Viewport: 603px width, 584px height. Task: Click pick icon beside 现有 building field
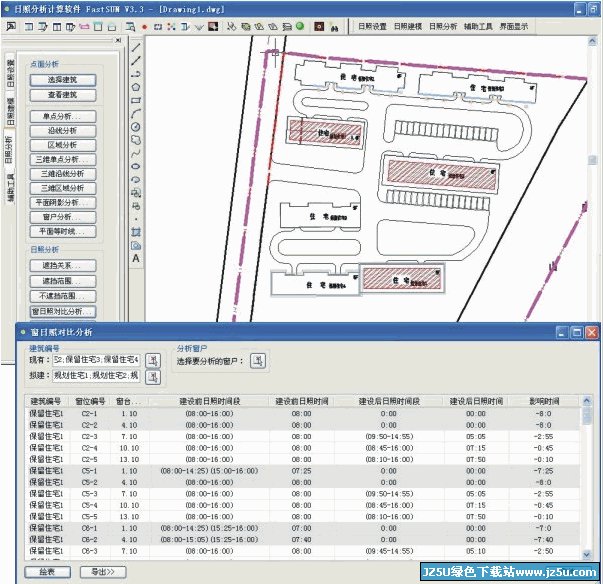point(153,359)
